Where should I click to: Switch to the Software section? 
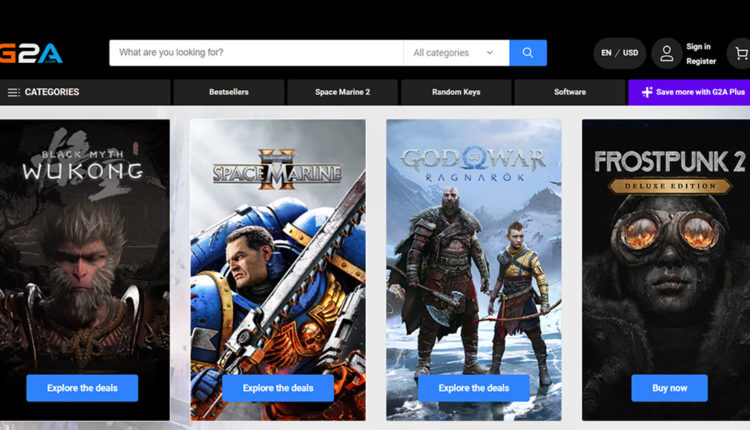click(570, 93)
